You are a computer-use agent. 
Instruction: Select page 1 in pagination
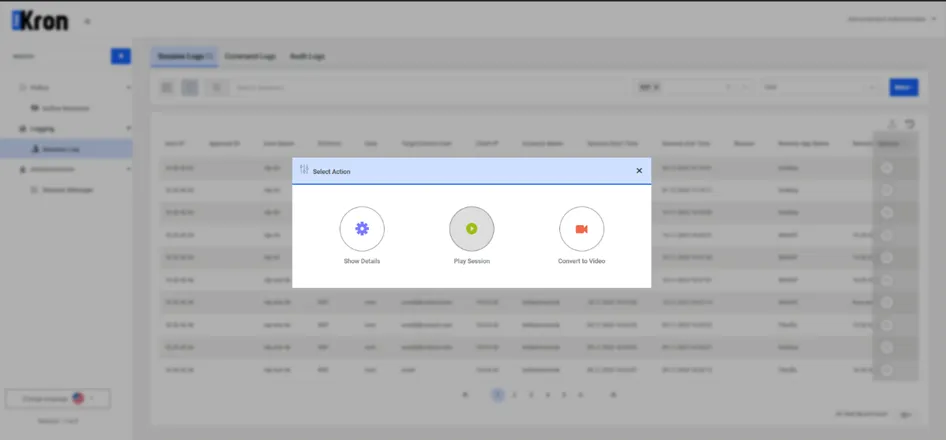click(497, 395)
